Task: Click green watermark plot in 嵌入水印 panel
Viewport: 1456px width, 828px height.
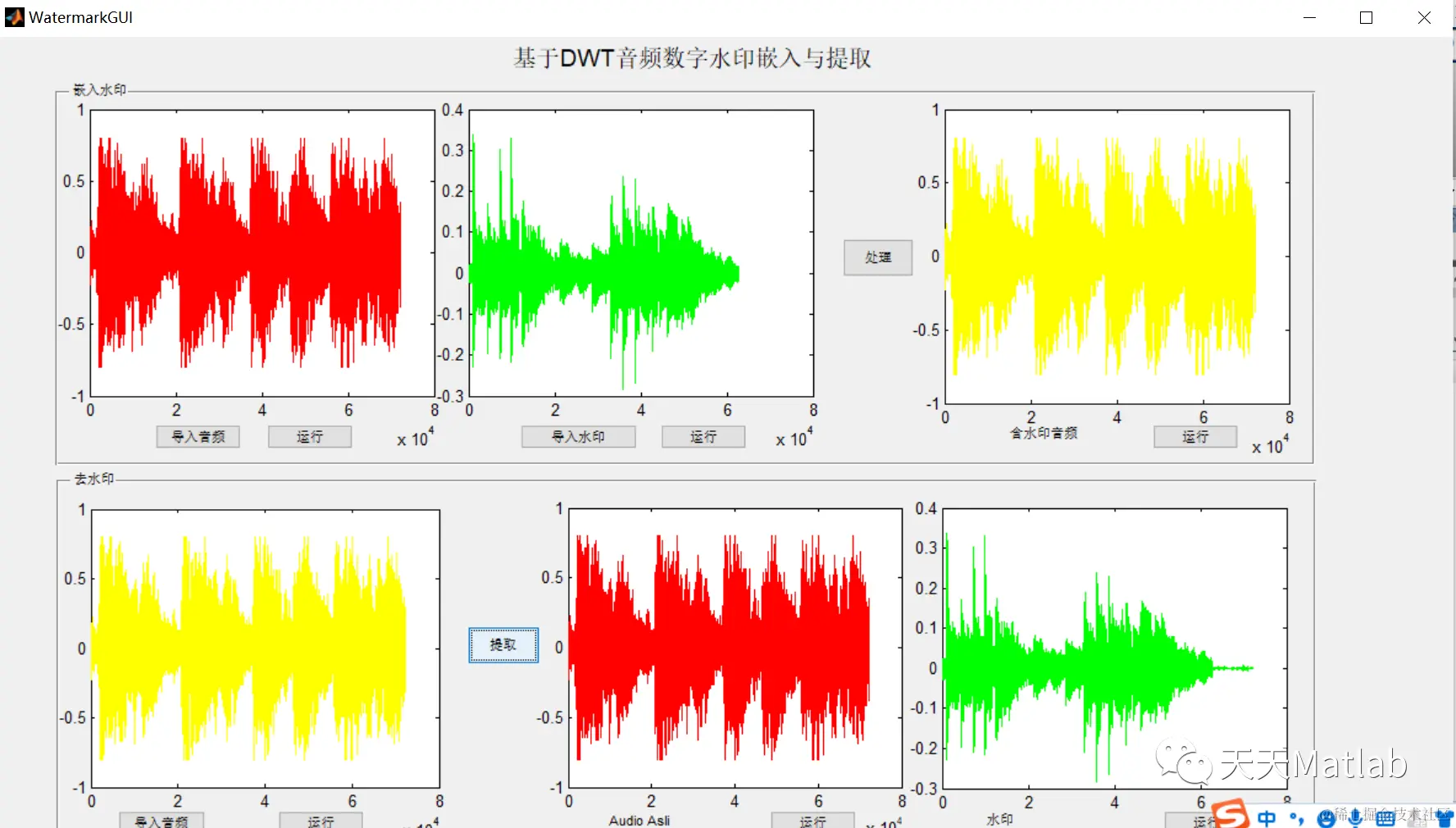Action: point(641,253)
